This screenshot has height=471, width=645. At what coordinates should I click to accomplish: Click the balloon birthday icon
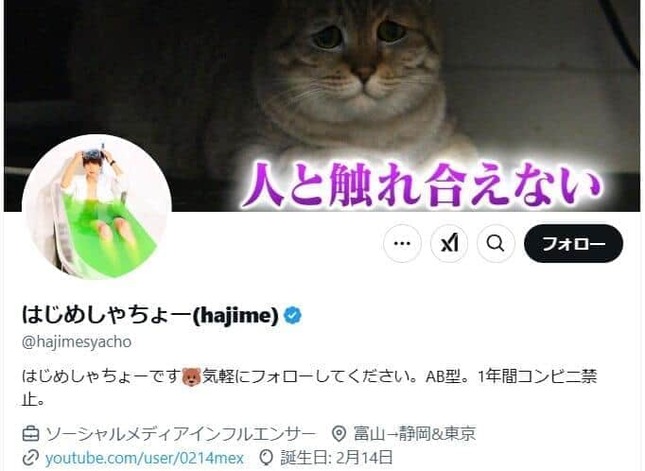266,458
